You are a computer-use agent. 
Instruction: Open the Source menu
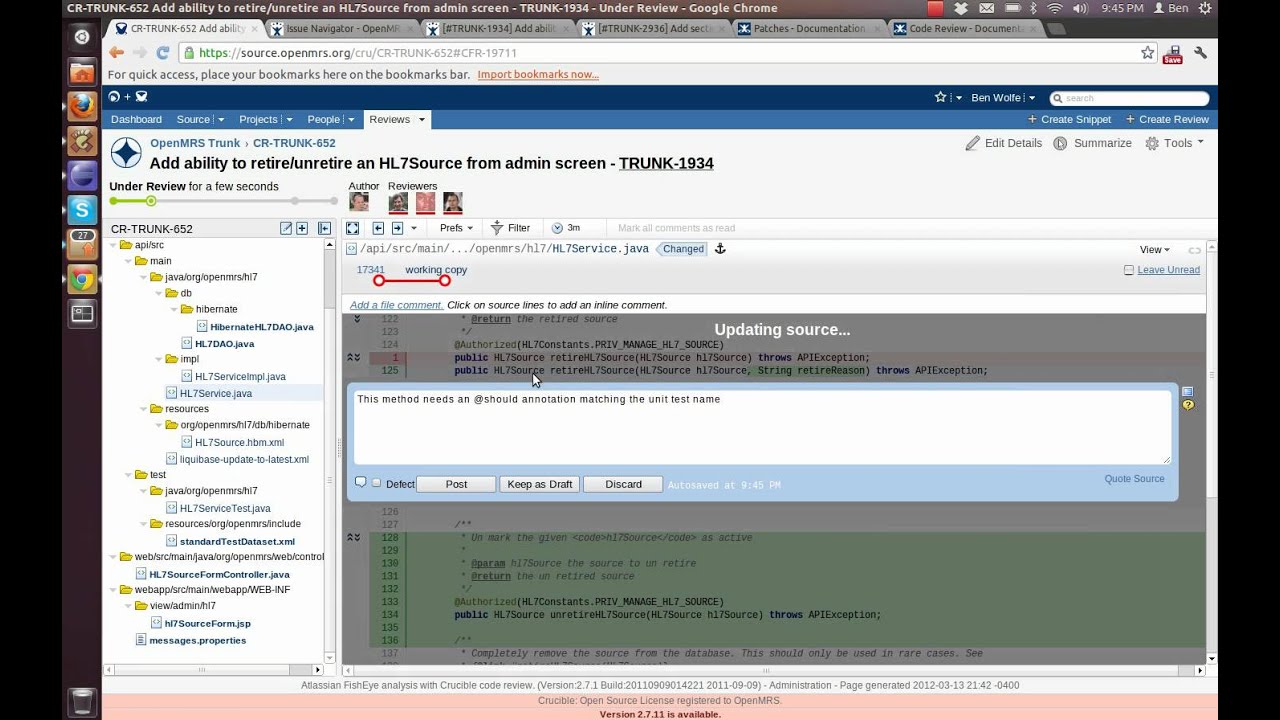pos(199,119)
